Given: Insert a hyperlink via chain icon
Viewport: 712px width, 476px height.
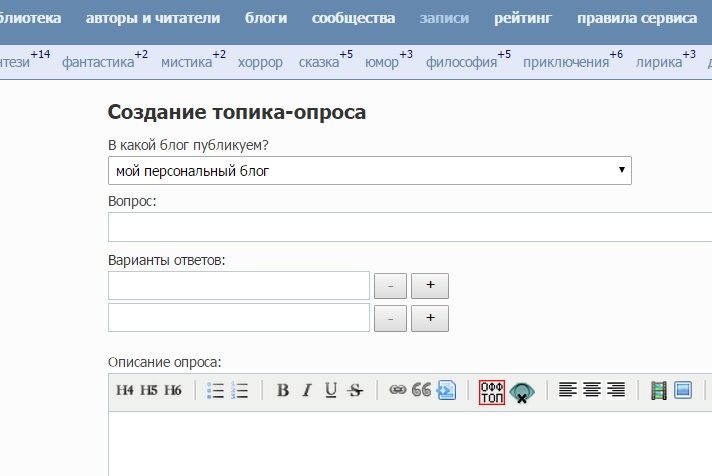Looking at the screenshot, I should 398,391.
